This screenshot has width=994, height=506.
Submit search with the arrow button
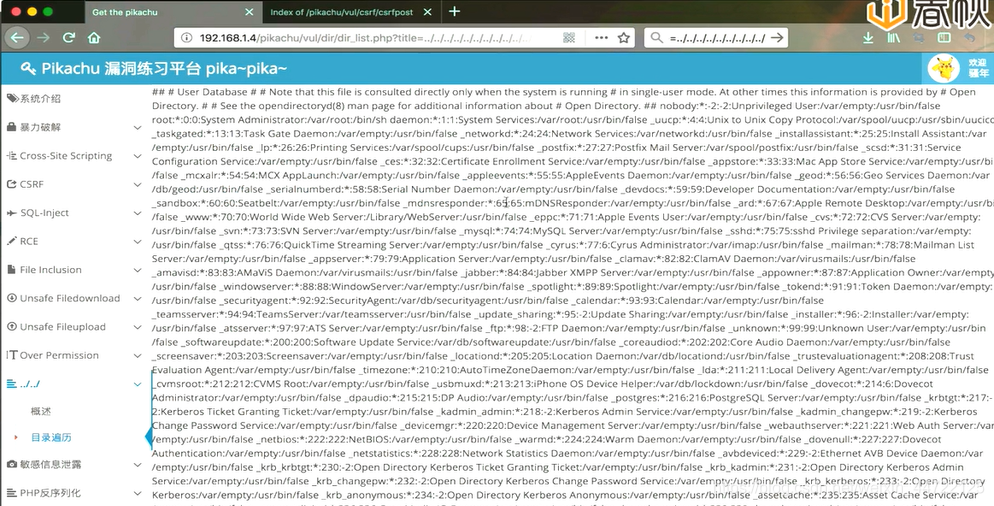777,38
